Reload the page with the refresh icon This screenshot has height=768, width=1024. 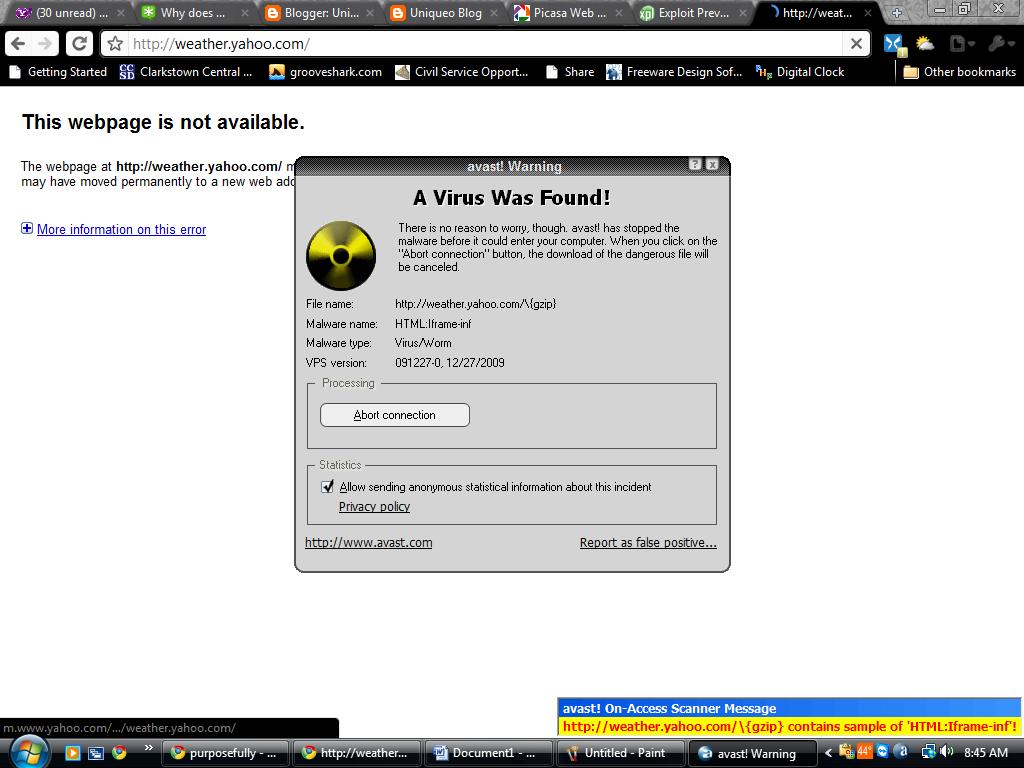point(79,44)
